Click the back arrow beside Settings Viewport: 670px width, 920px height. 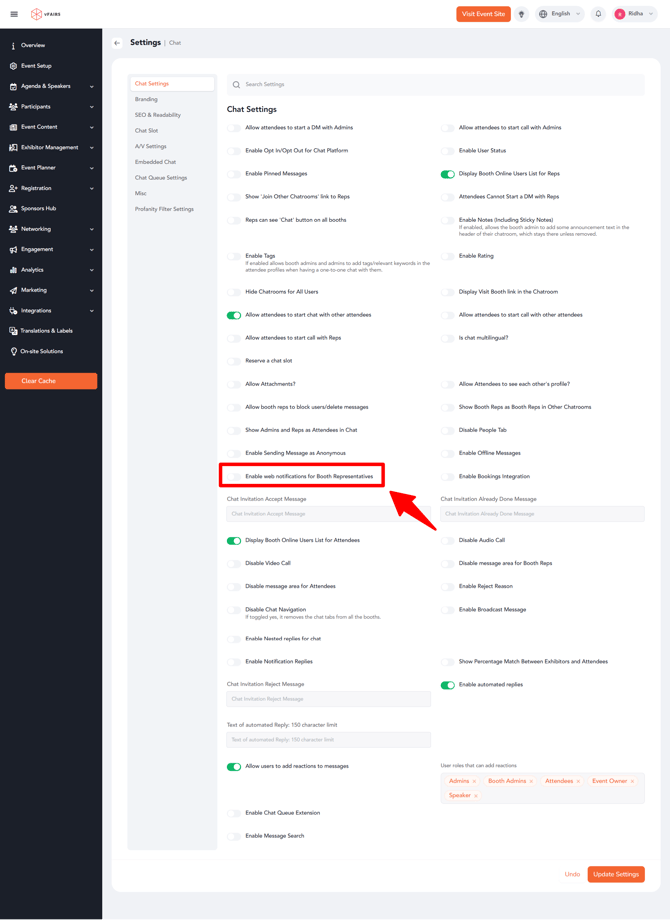[117, 43]
